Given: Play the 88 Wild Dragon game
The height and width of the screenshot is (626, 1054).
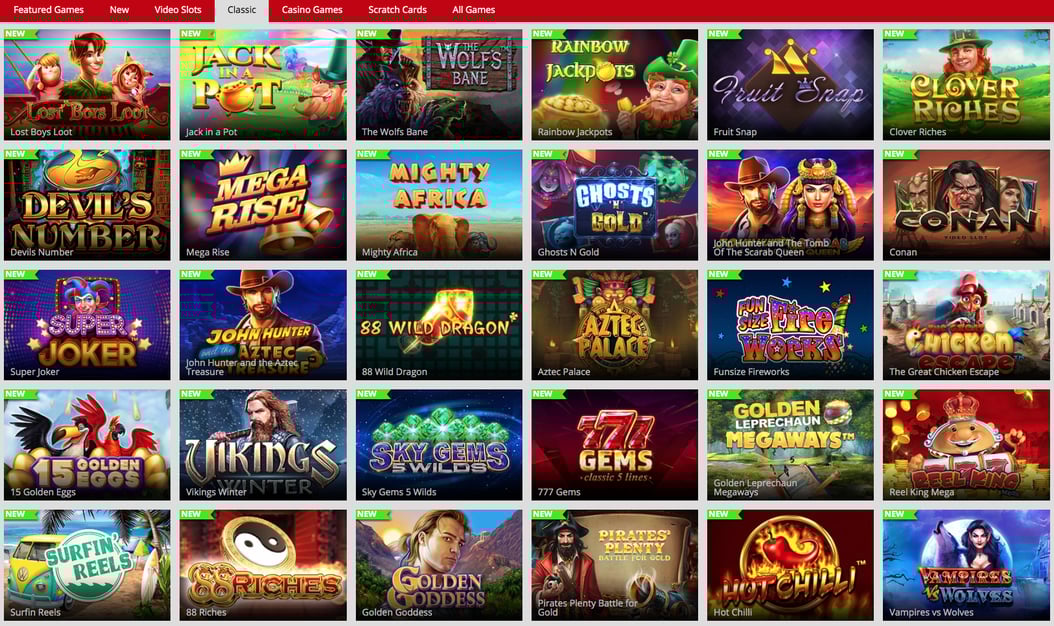Looking at the screenshot, I should (x=439, y=325).
